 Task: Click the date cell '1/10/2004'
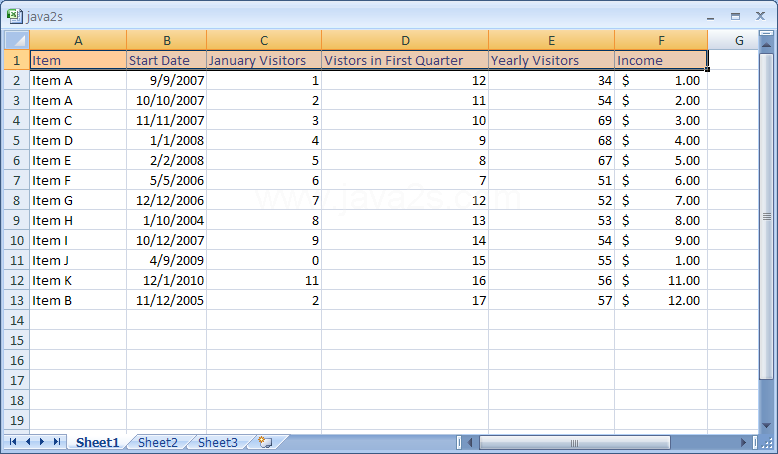[x=167, y=220]
